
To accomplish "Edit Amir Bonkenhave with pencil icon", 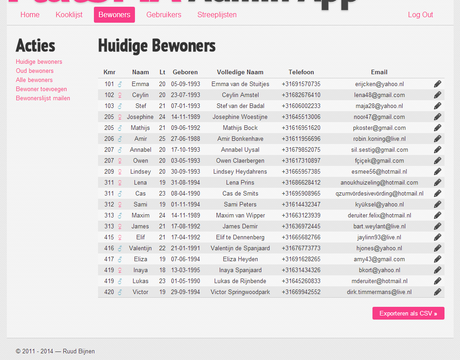I will pyautogui.click(x=437, y=139).
